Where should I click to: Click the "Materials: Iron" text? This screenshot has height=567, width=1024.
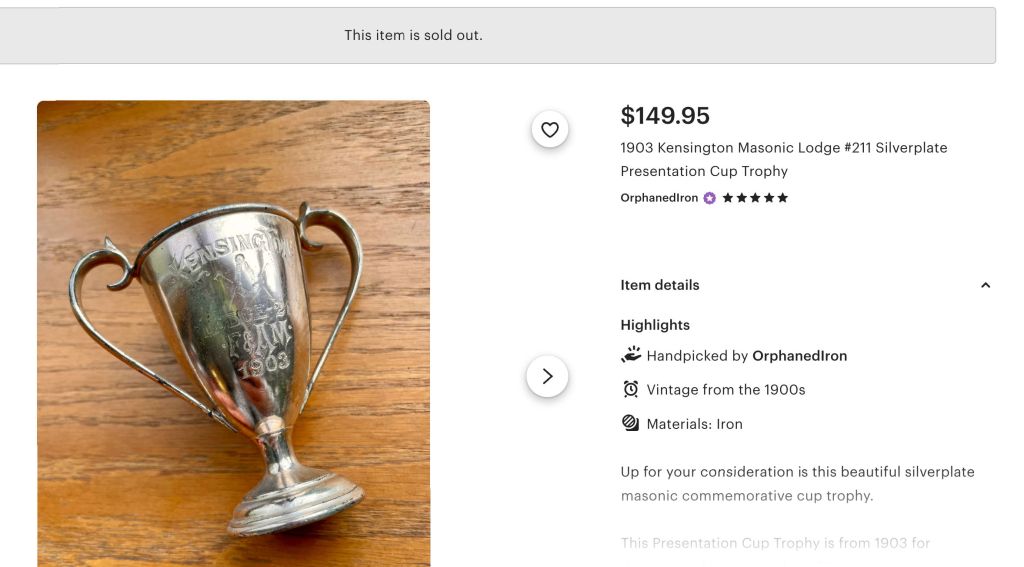point(694,424)
